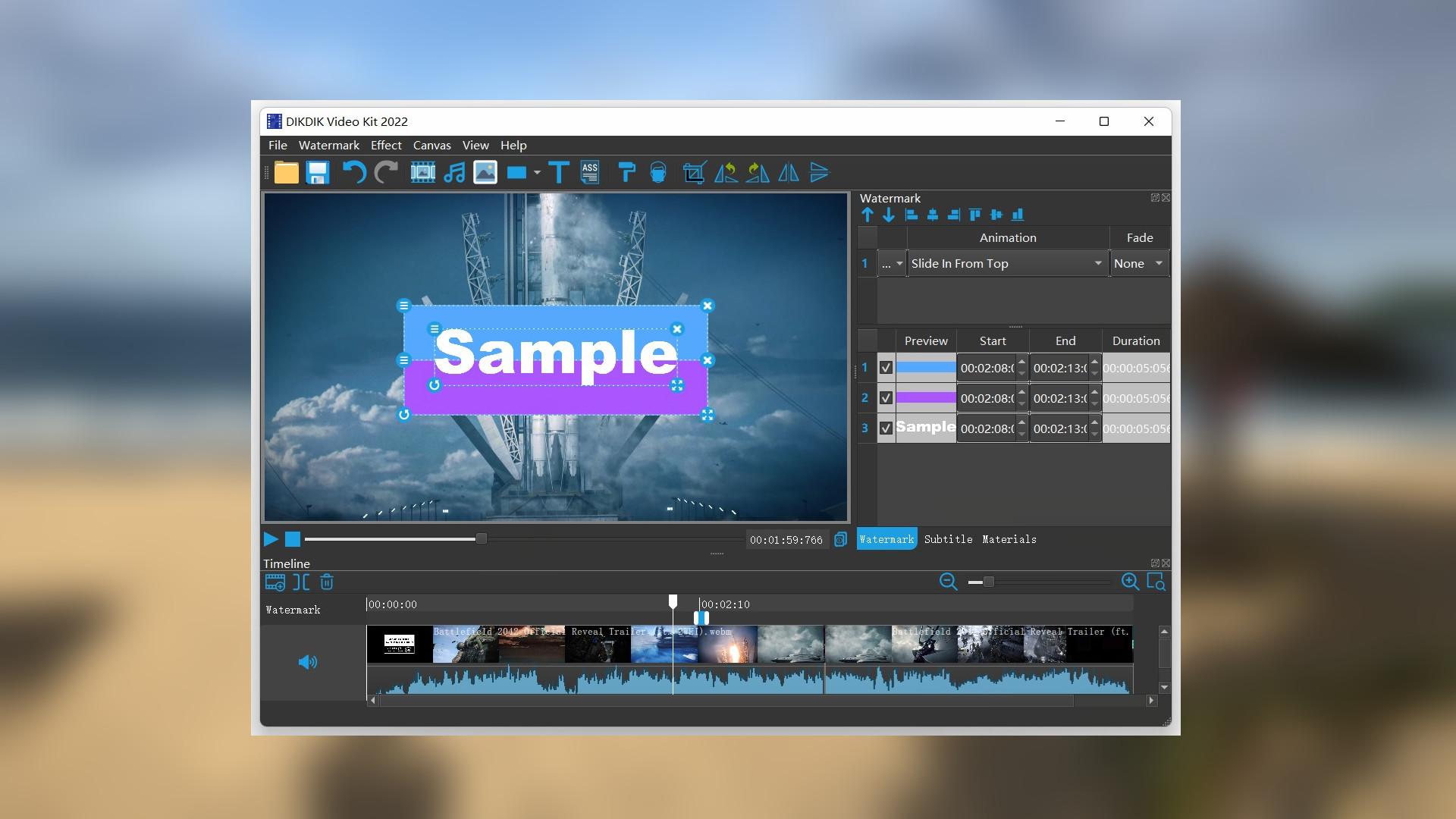Uncheck watermark row 3 with Sample preview

885,428
